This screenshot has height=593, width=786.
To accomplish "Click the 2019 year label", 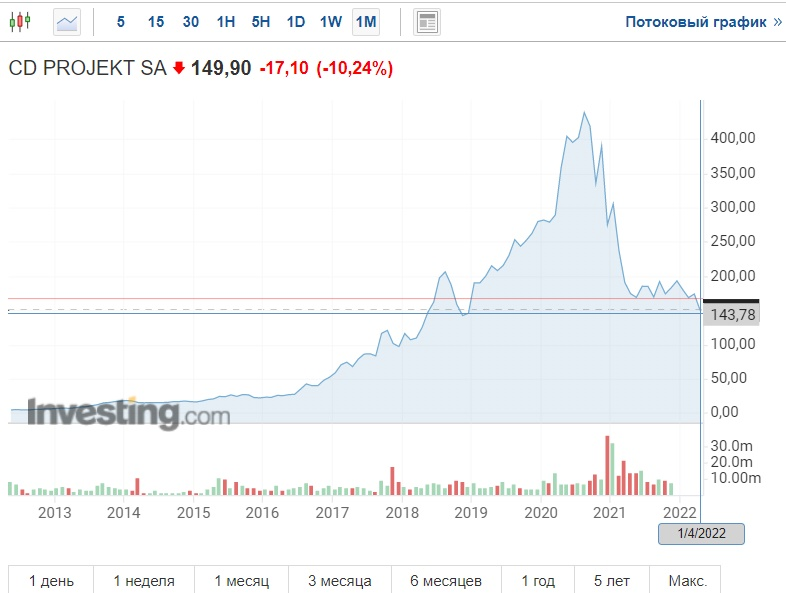I will click(x=471, y=513).
